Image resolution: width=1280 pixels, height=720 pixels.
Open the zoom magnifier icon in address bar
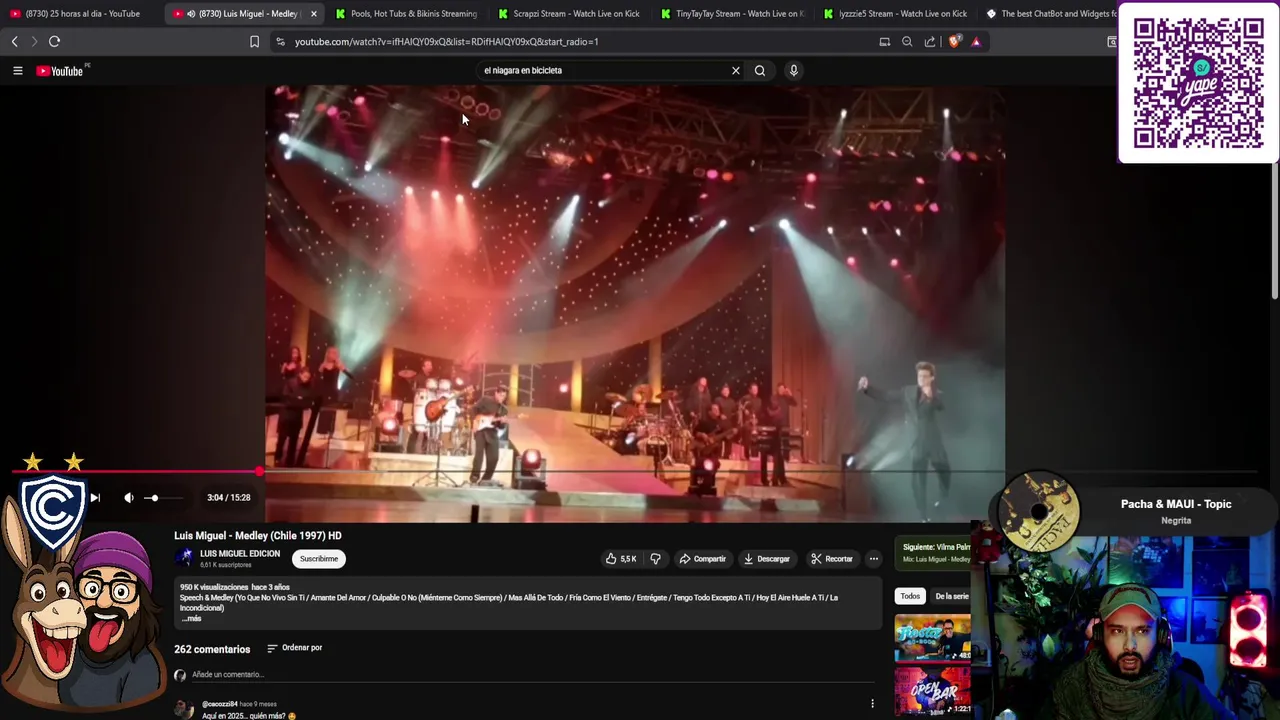tap(907, 42)
